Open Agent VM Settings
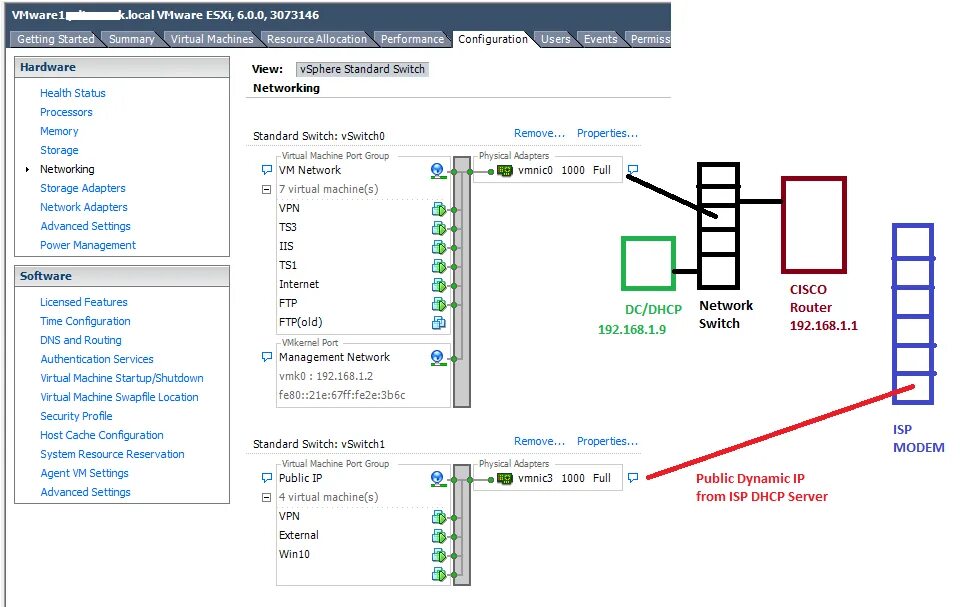 pyautogui.click(x=84, y=473)
